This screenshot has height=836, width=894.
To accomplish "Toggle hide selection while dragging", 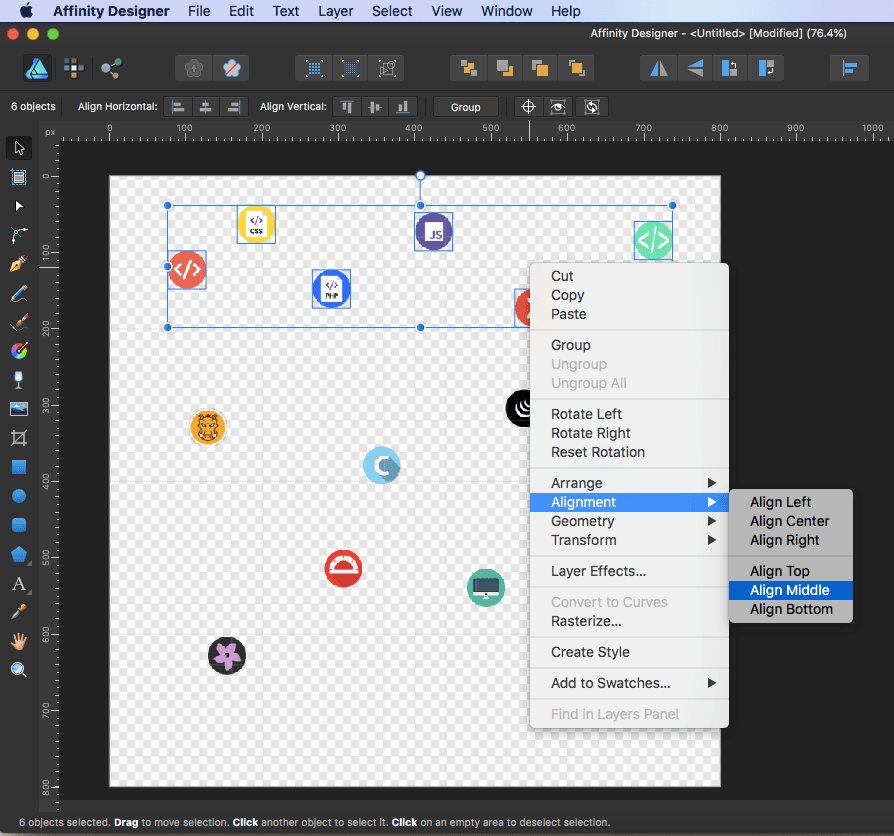I will (x=559, y=107).
